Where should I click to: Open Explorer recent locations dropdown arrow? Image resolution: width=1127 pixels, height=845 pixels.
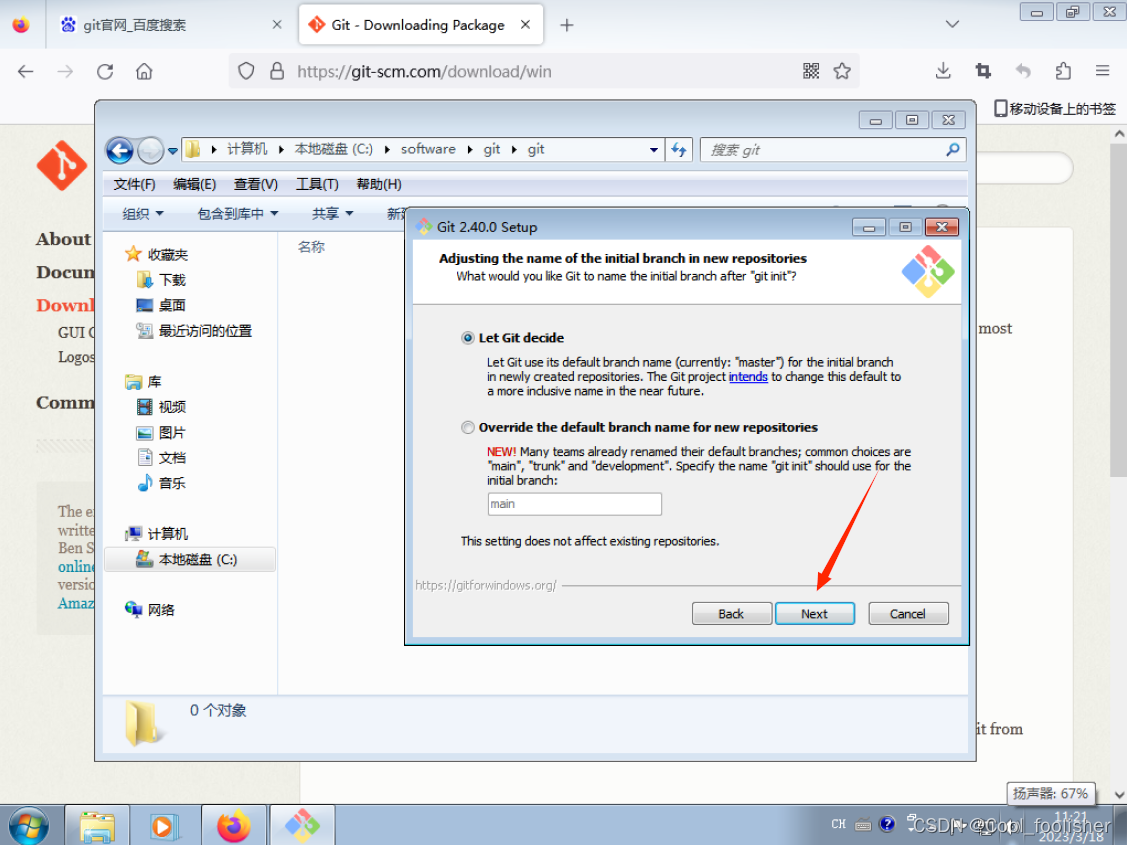point(172,151)
